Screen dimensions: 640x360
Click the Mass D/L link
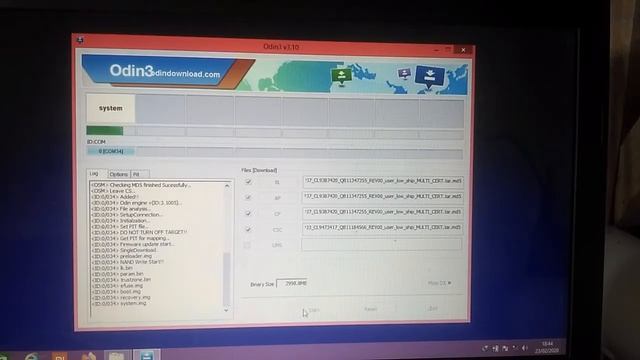pyautogui.click(x=439, y=283)
